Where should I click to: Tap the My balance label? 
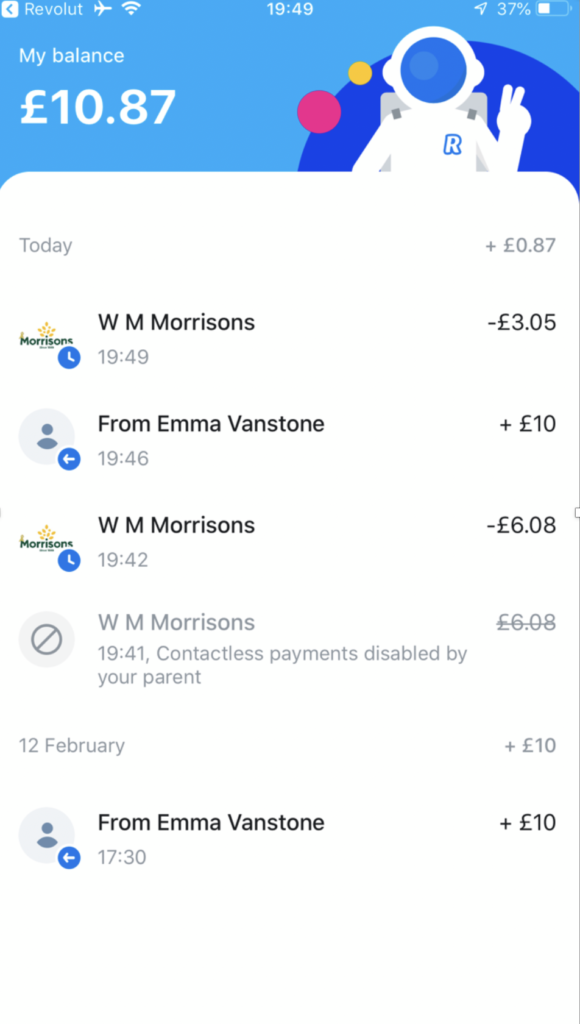[x=71, y=56]
